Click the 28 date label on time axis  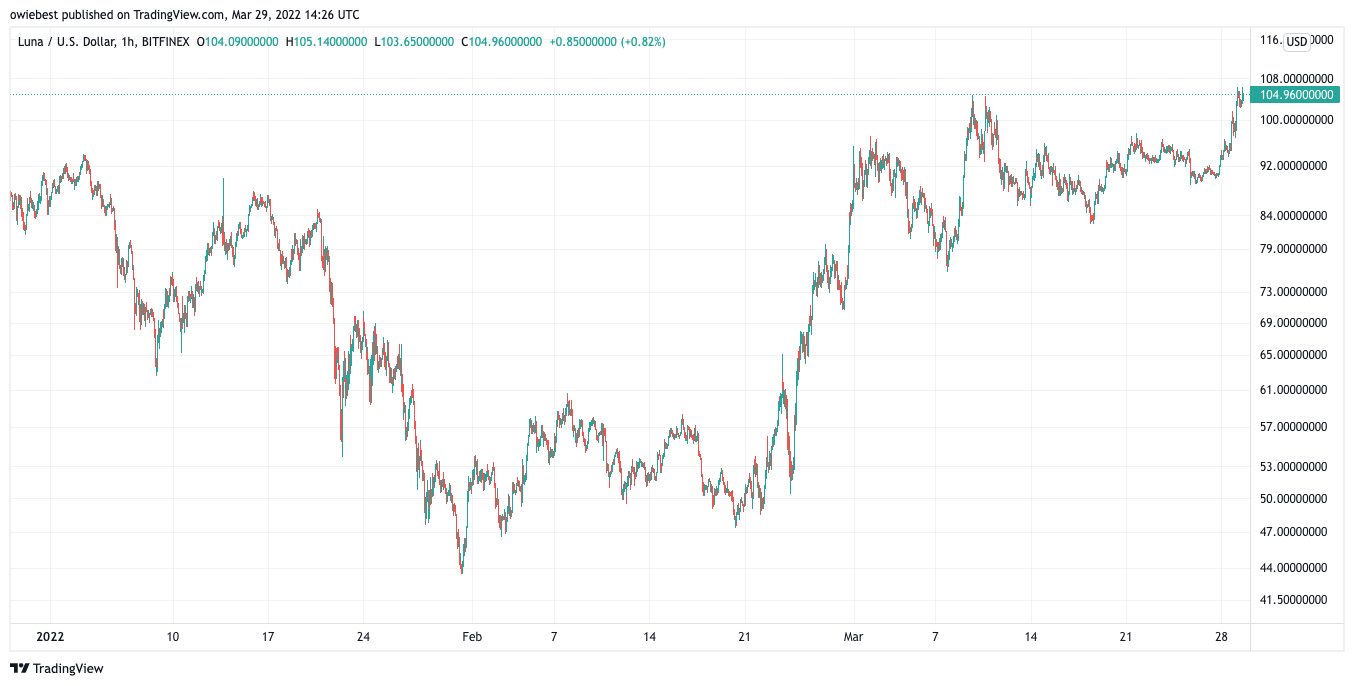click(1221, 637)
